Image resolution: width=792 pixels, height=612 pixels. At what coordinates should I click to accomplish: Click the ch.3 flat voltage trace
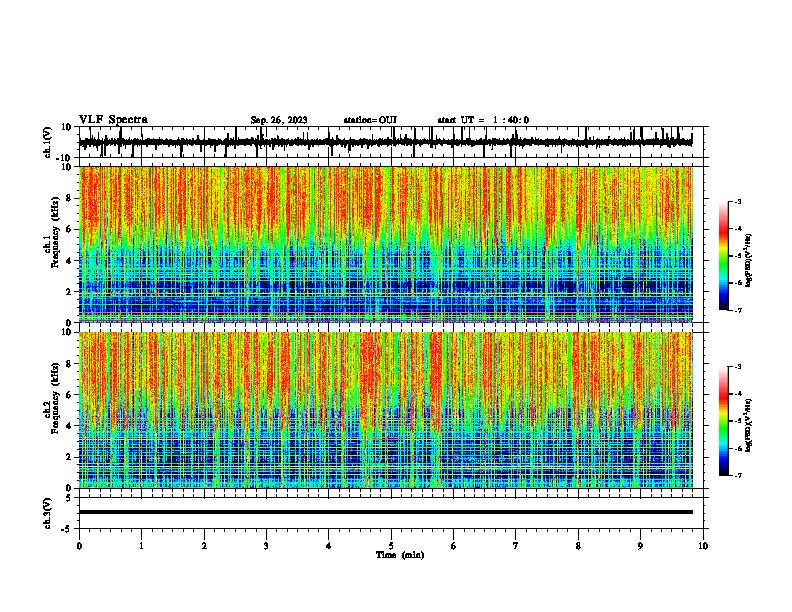(x=385, y=512)
